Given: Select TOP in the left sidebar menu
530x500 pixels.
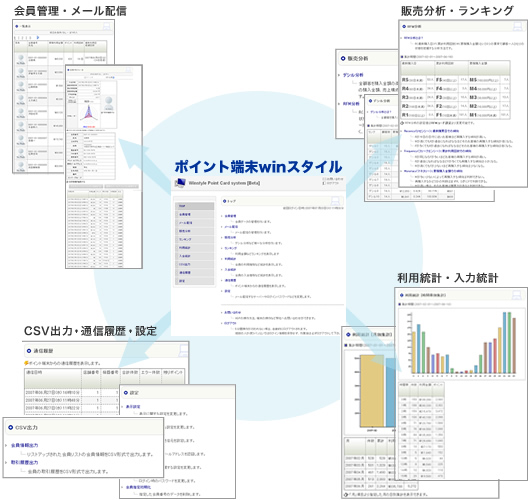Looking at the screenshot, I should coord(194,206).
